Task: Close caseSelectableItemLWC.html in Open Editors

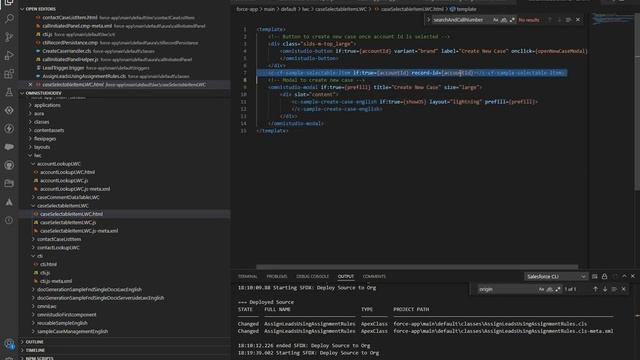Action: 30,84
